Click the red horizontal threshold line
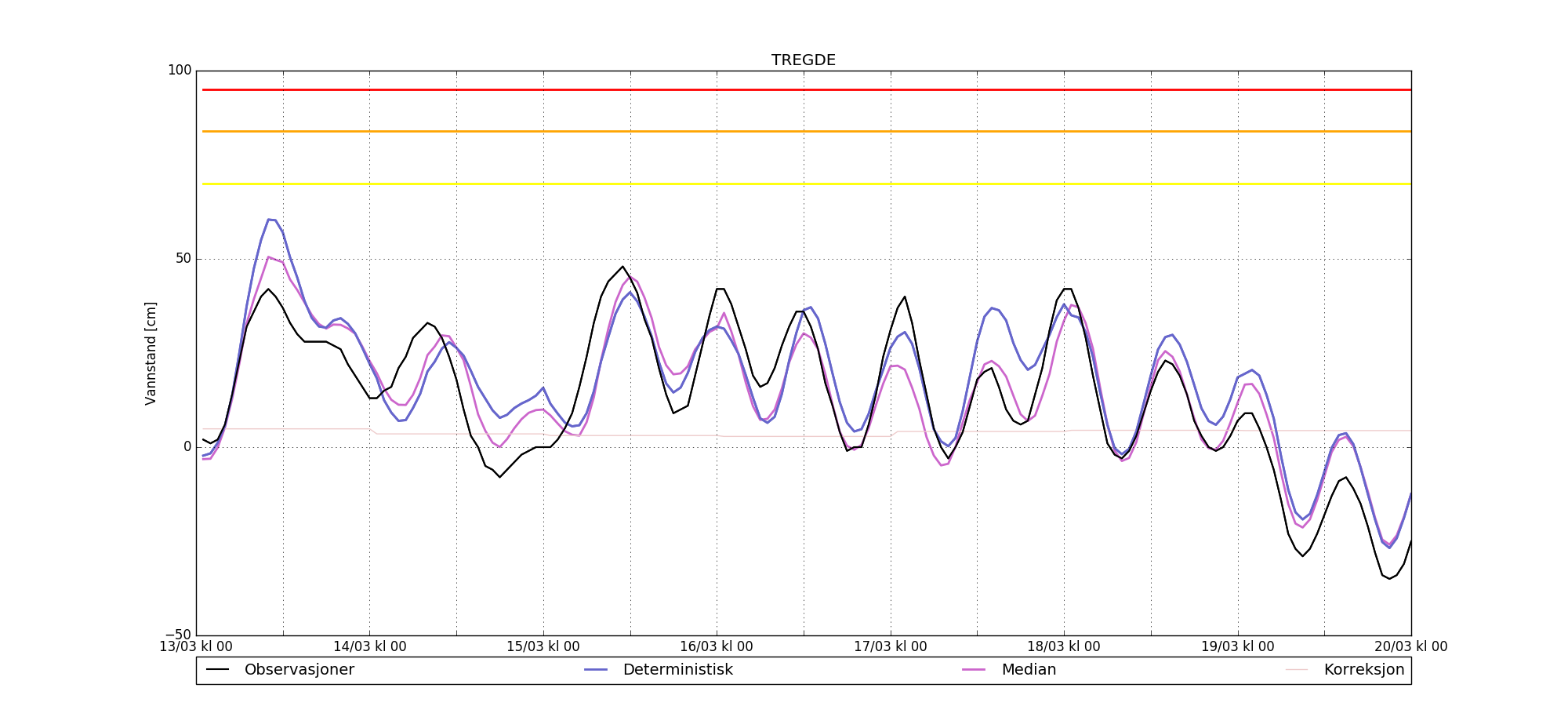The image size is (1568, 706). (784, 89)
